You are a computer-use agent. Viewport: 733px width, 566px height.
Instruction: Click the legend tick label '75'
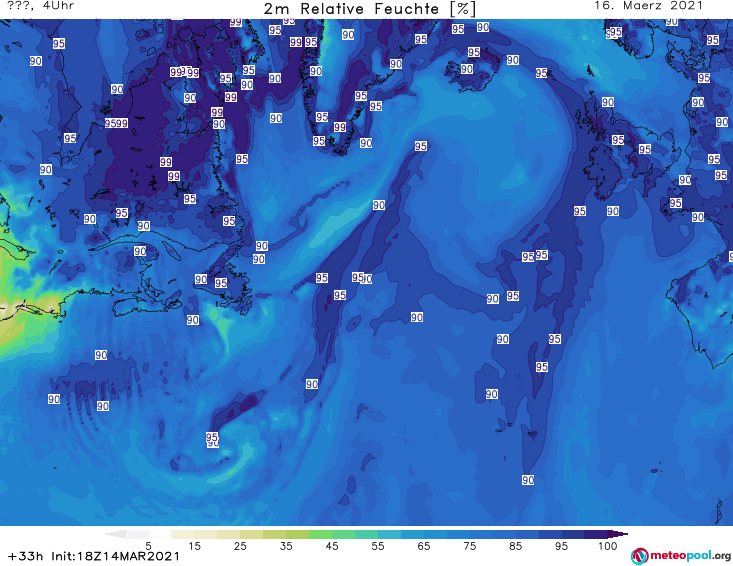pos(469,546)
